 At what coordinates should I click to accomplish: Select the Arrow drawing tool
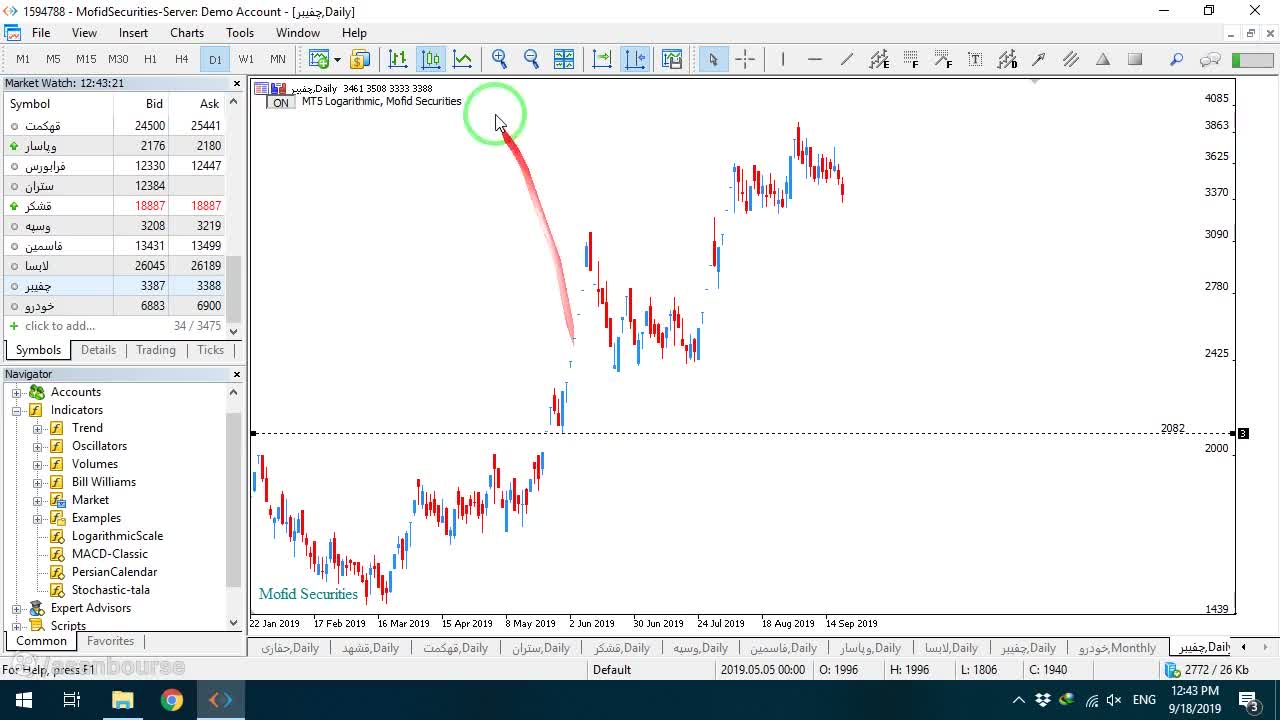pyautogui.click(x=1039, y=59)
